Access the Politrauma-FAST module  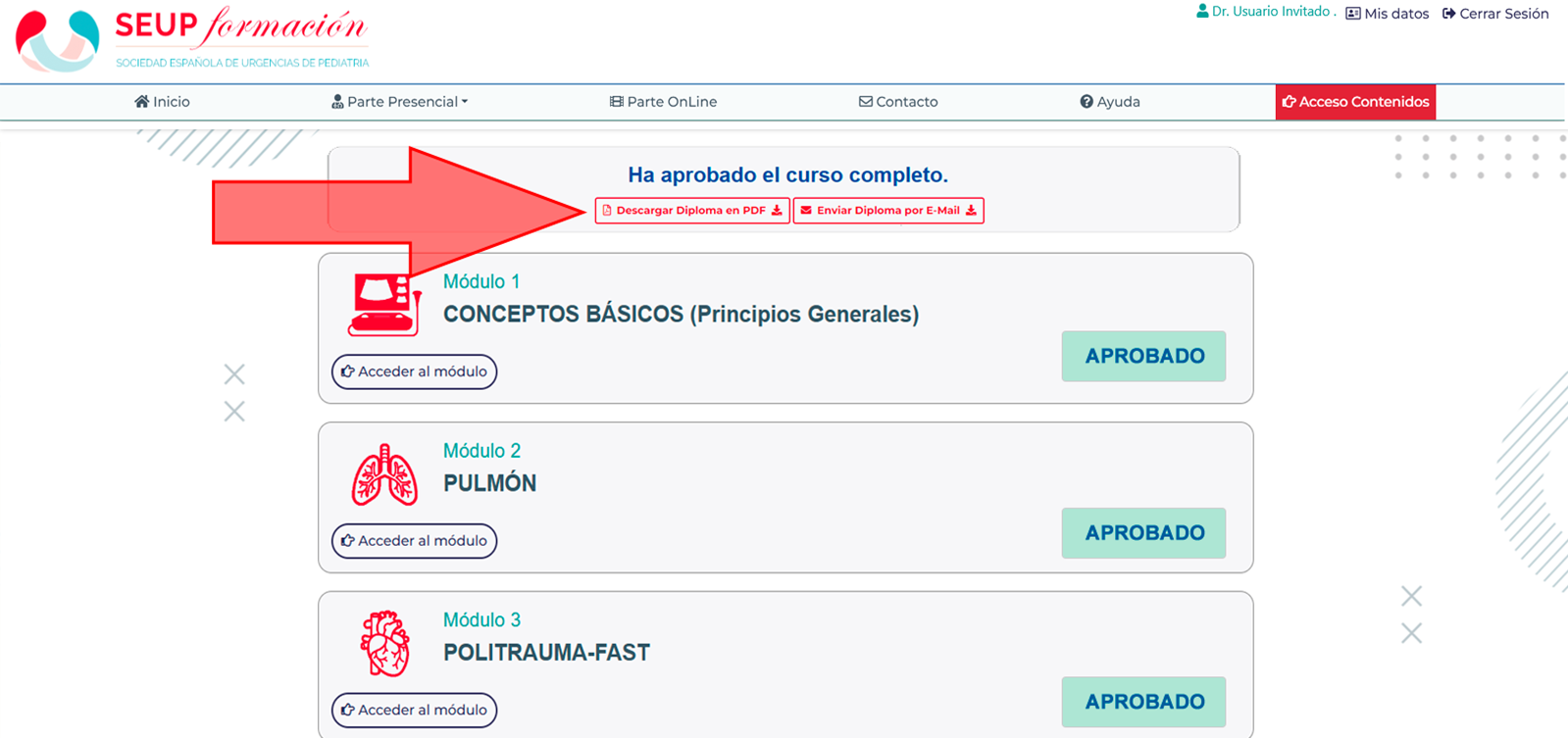(x=414, y=710)
